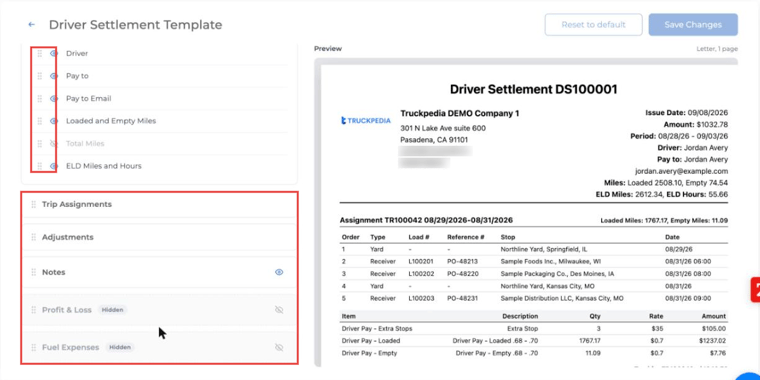Select the Loaded and Empty Miles label

pos(111,121)
